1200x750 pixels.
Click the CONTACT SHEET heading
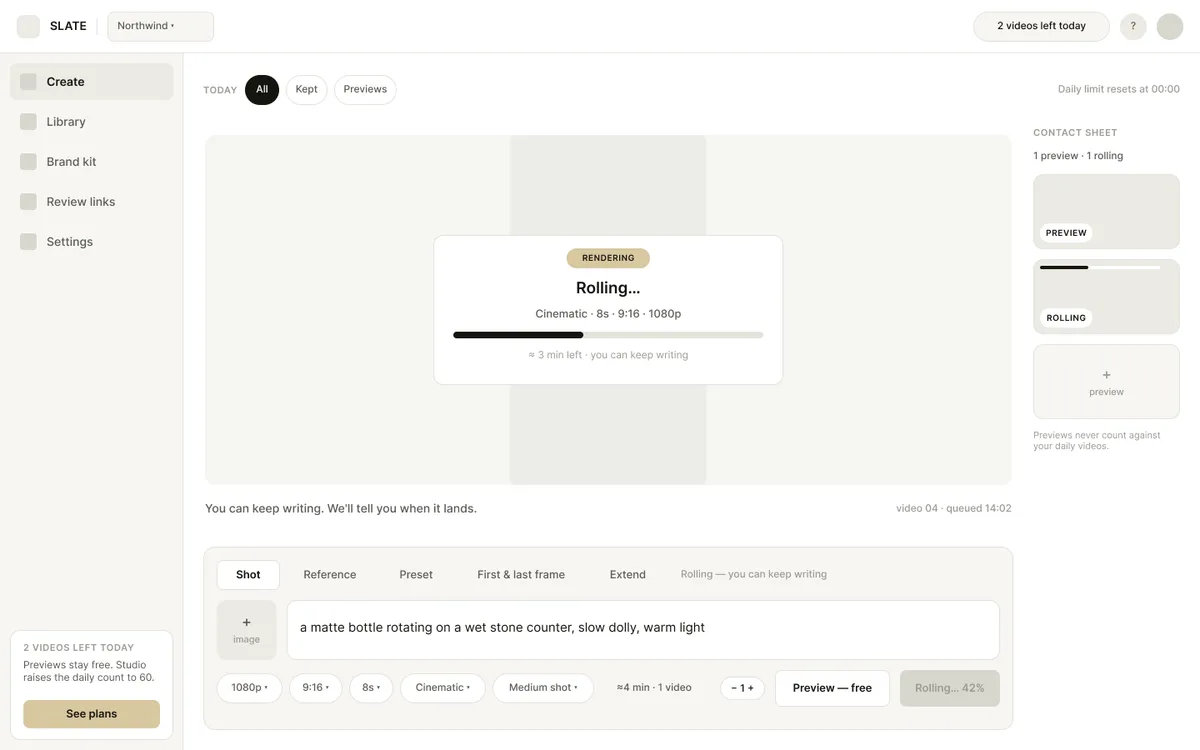(x=1075, y=133)
